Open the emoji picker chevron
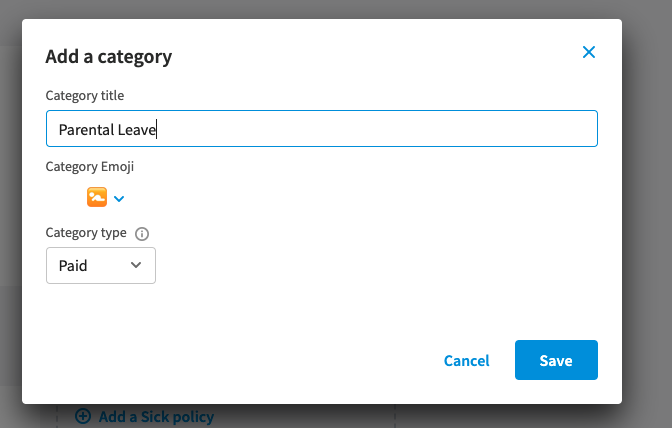The height and width of the screenshot is (428, 672). 119,199
